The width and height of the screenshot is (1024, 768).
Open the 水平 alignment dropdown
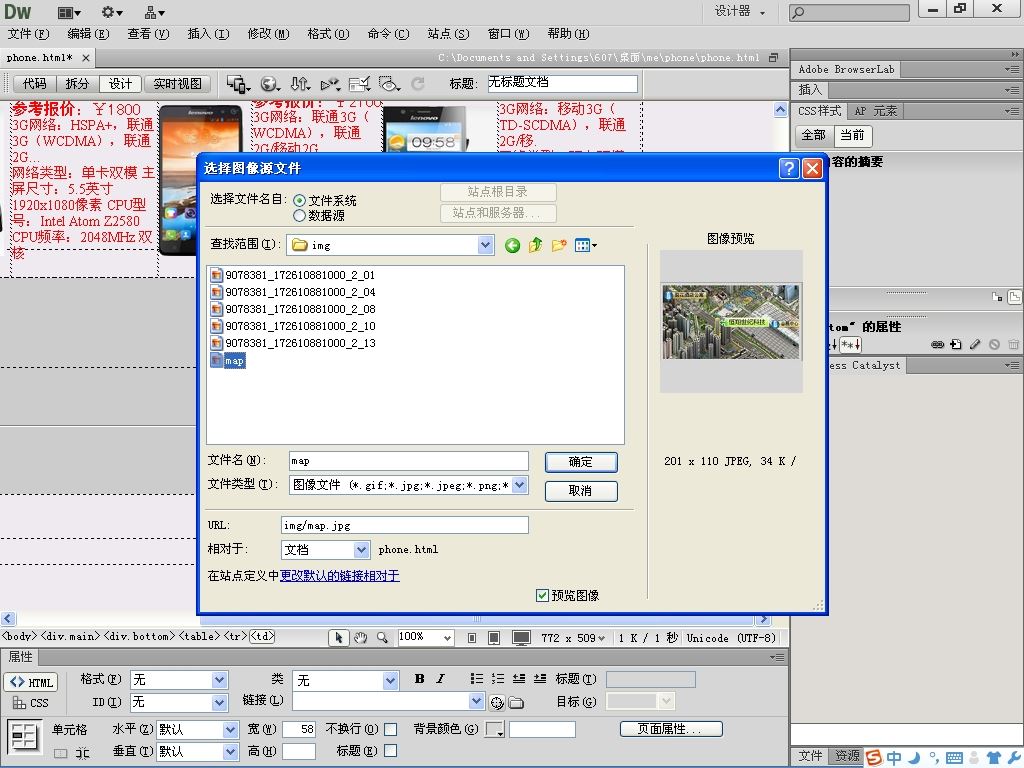click(231, 729)
